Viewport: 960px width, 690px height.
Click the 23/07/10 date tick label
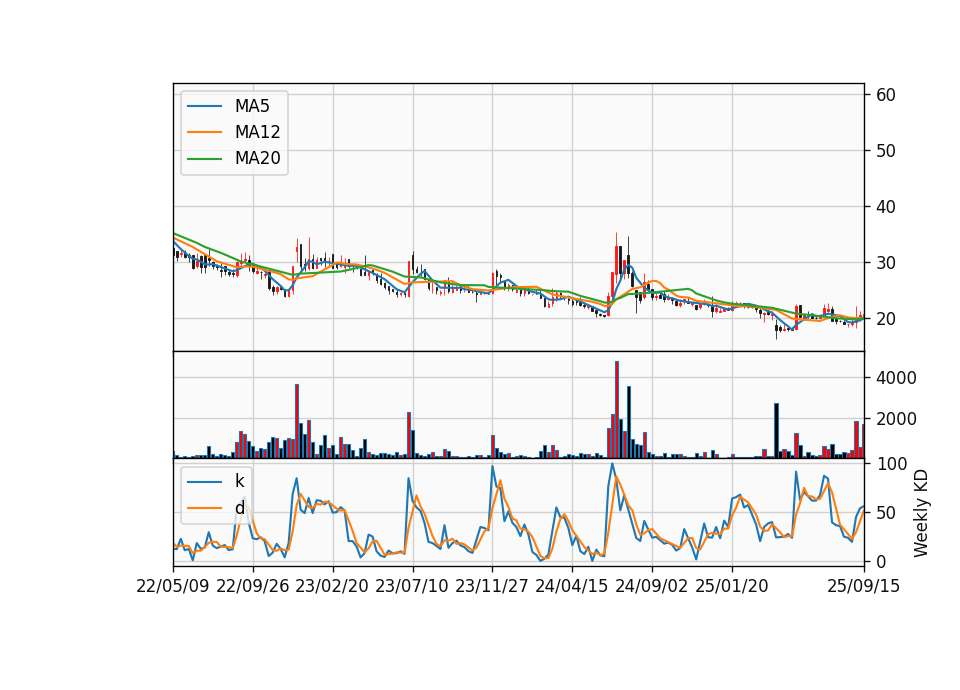[x=412, y=586]
